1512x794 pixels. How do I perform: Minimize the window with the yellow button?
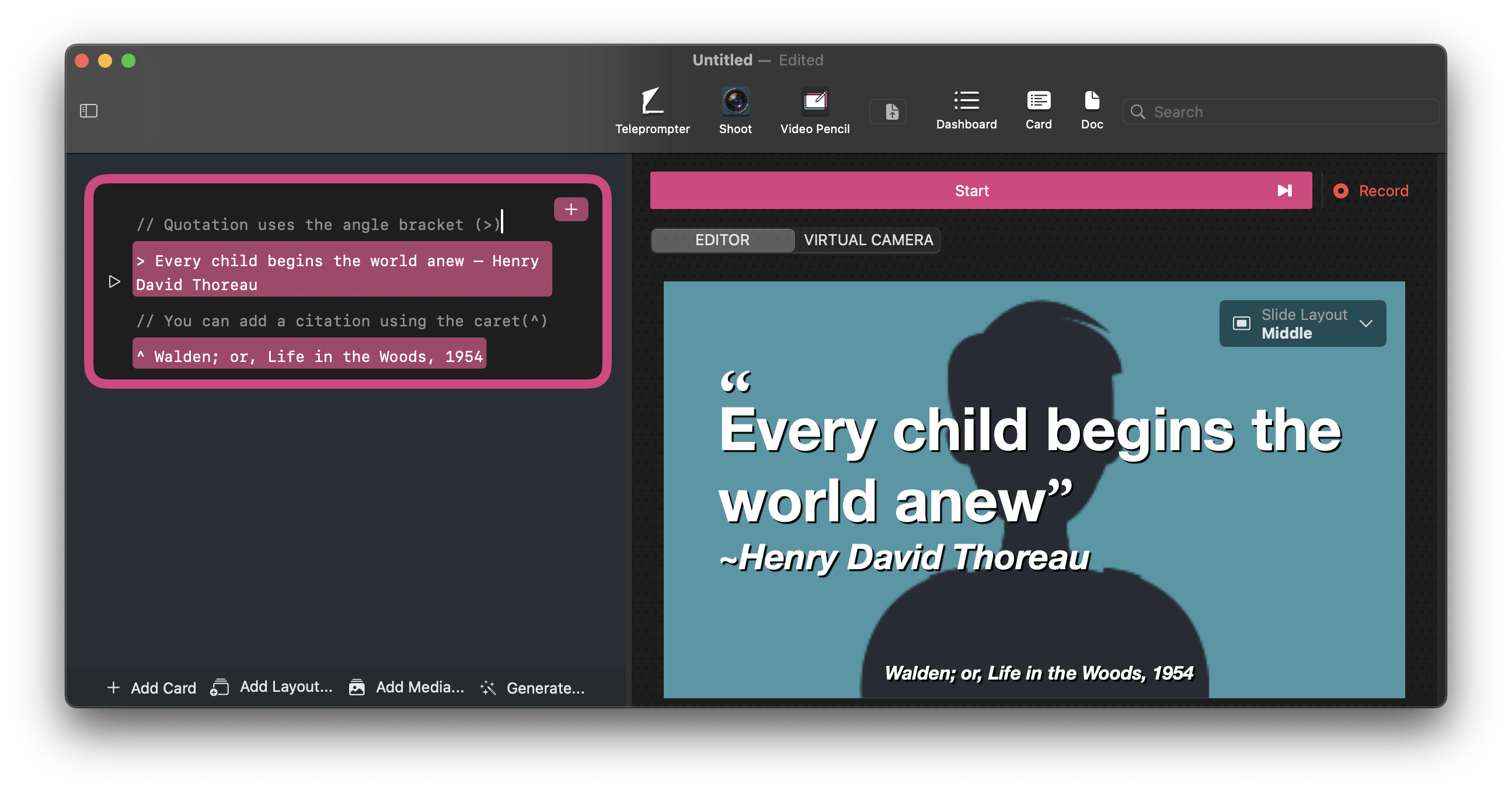pyautogui.click(x=105, y=61)
